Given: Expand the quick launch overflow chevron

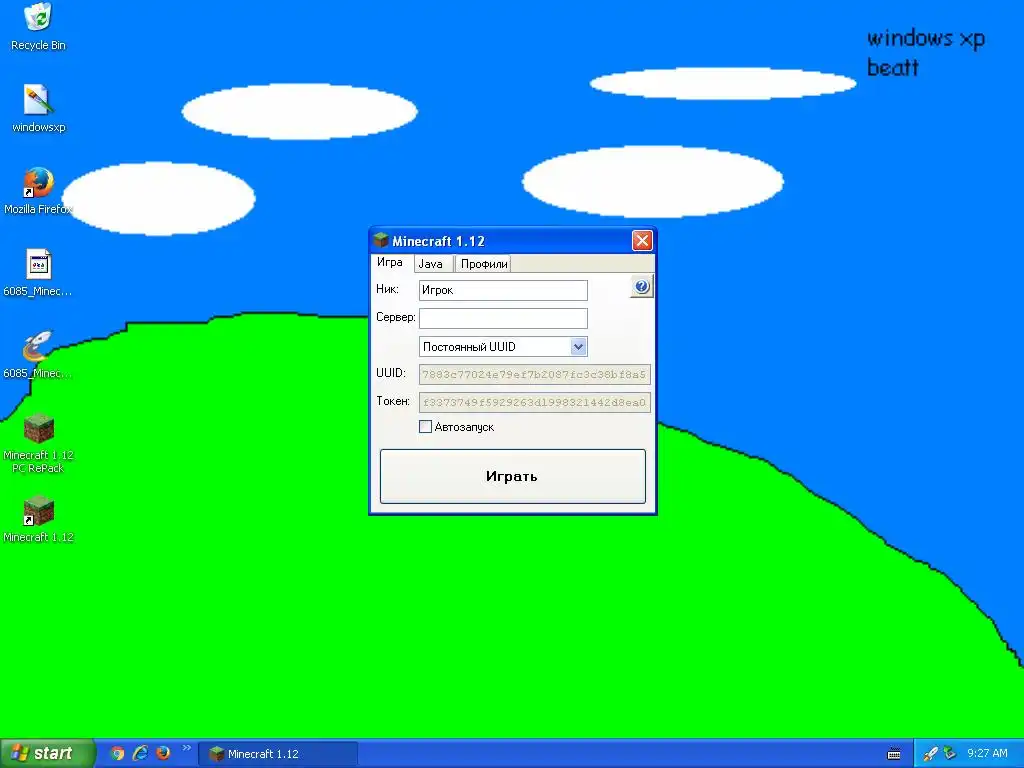Looking at the screenshot, I should (187, 748).
